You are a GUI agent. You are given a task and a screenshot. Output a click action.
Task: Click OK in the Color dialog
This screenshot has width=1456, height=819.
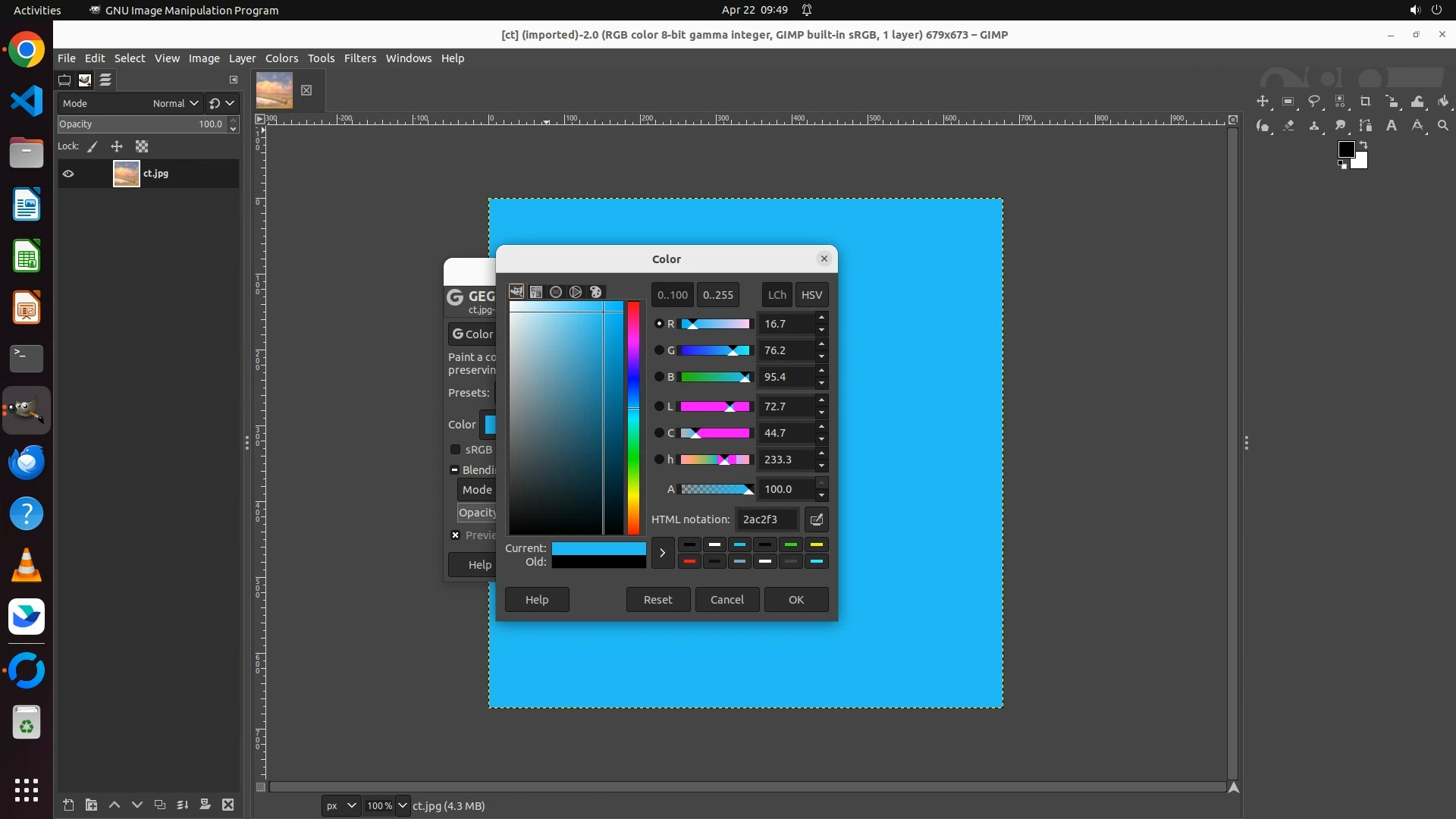(x=795, y=599)
